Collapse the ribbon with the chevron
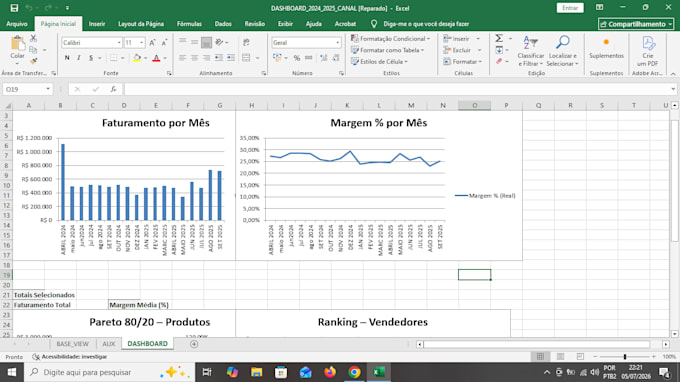This screenshot has width=680, height=382. [673, 74]
